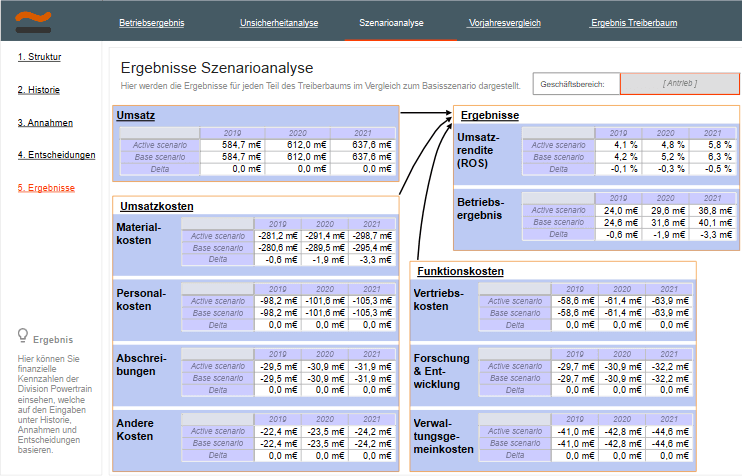Open 3. Annahmen step
This screenshot has width=742, height=476.
(45, 123)
